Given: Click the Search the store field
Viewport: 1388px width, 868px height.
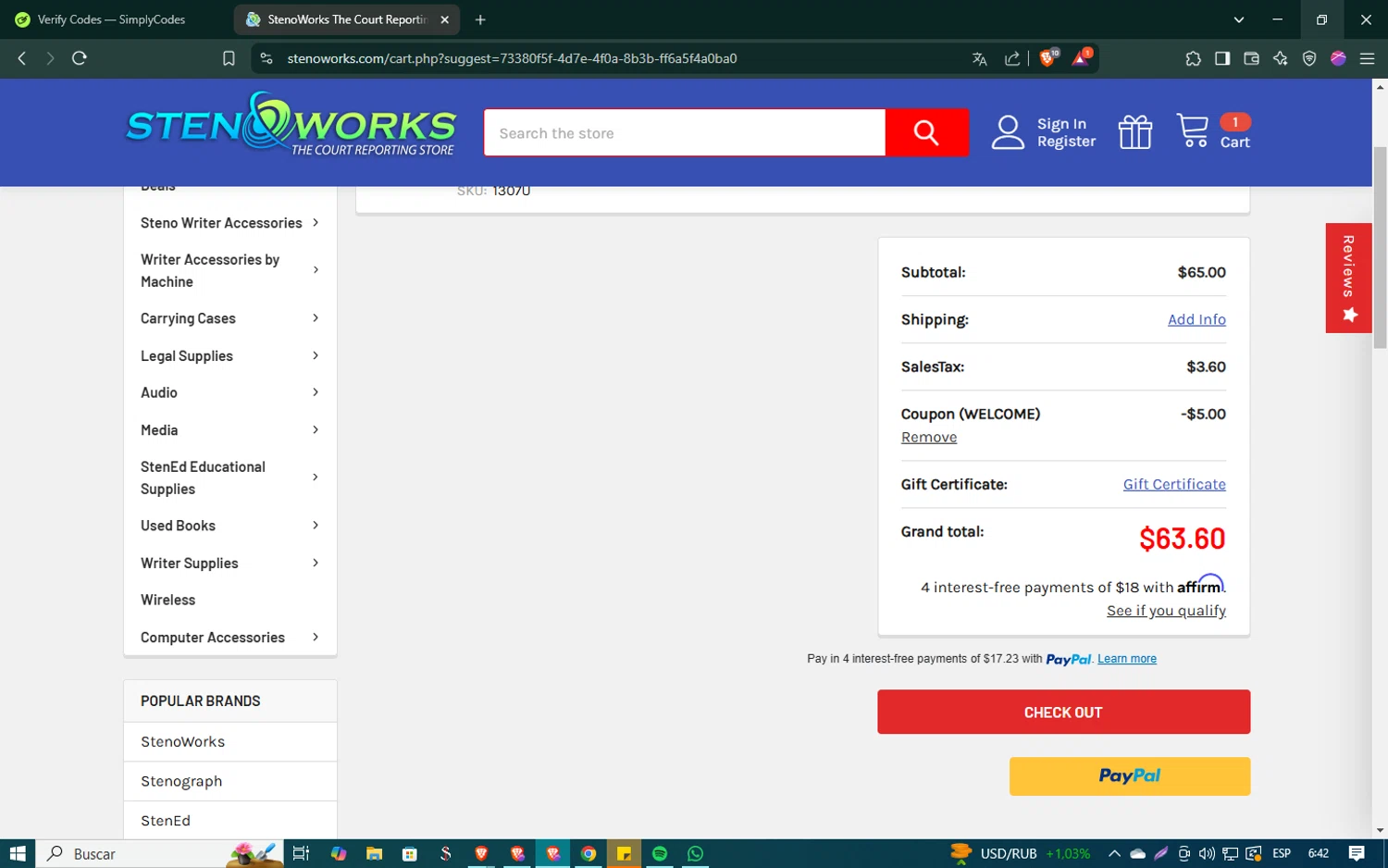Looking at the screenshot, I should click(x=685, y=132).
